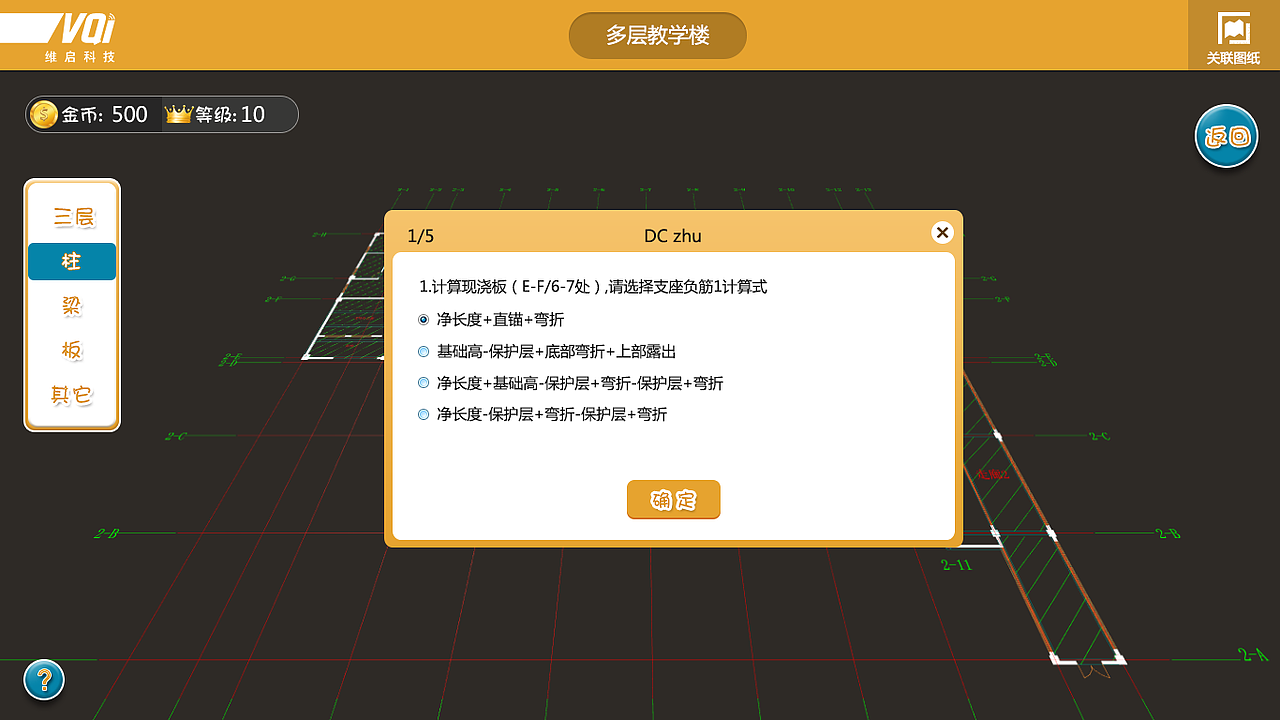The image size is (1280, 720).
Task: Select 梁 in the side menu
Action: pyautogui.click(x=72, y=306)
